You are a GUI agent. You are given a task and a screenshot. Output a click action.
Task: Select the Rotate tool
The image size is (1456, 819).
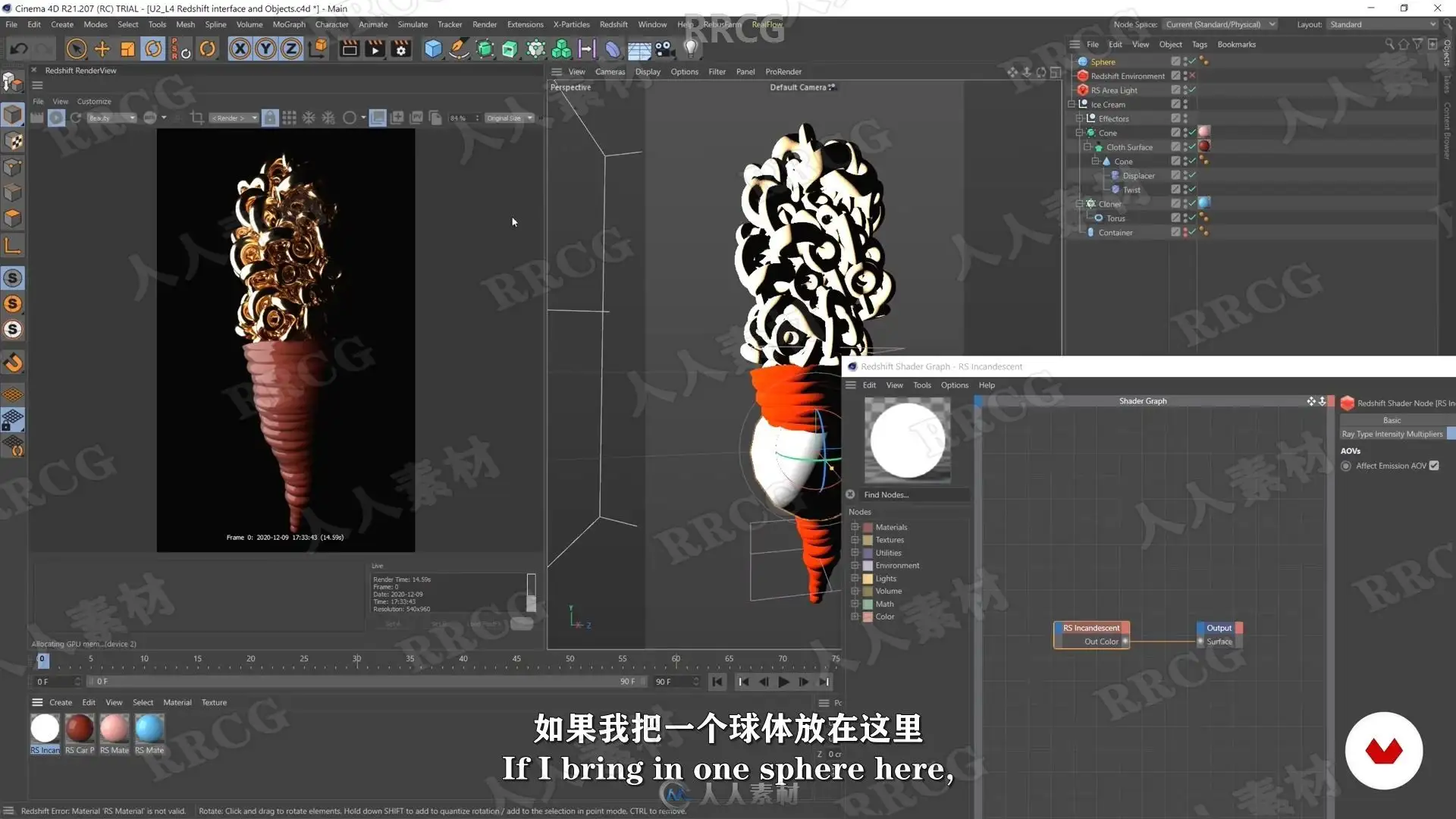153,49
